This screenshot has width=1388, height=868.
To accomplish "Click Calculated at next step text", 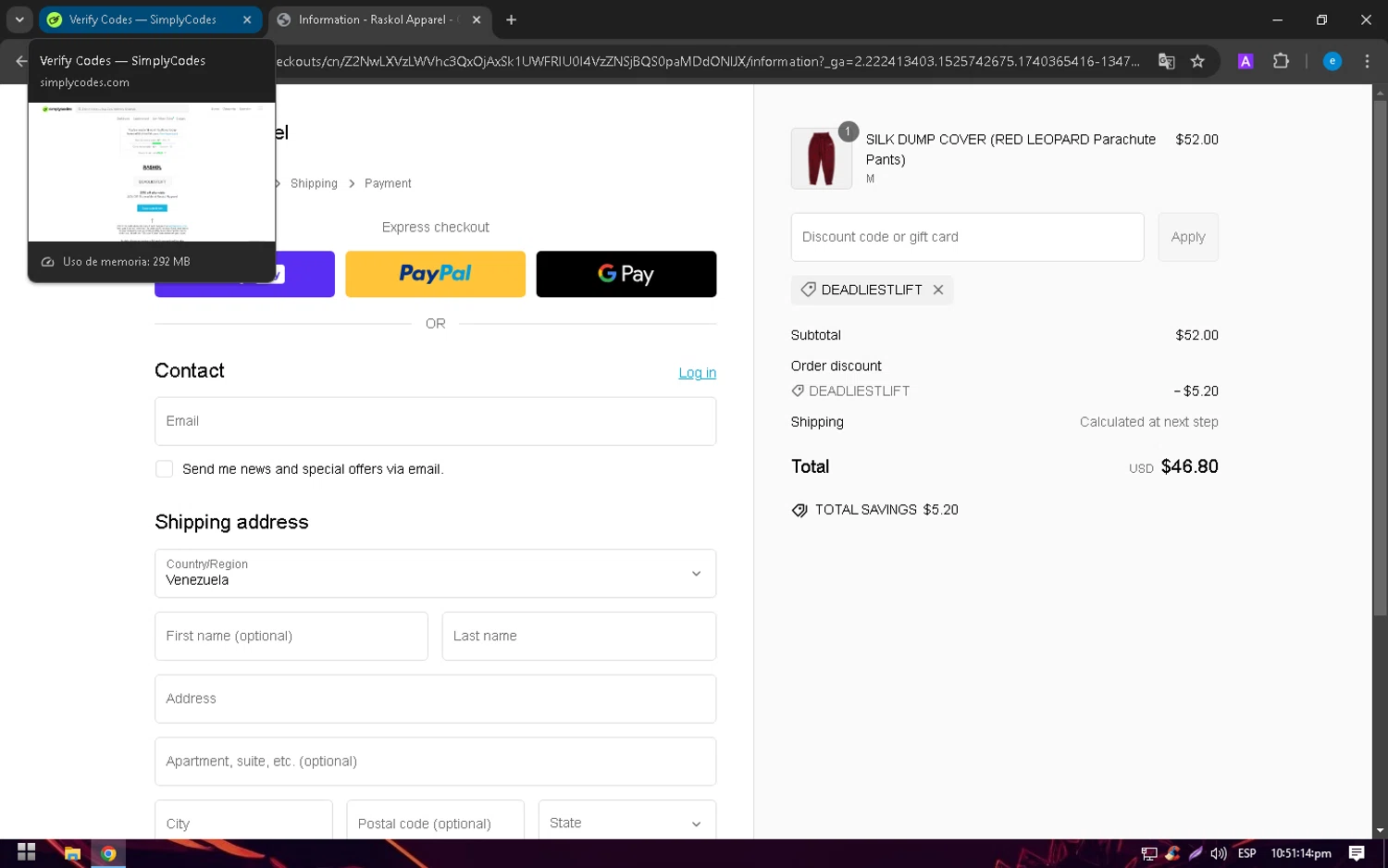I will click(x=1148, y=422).
